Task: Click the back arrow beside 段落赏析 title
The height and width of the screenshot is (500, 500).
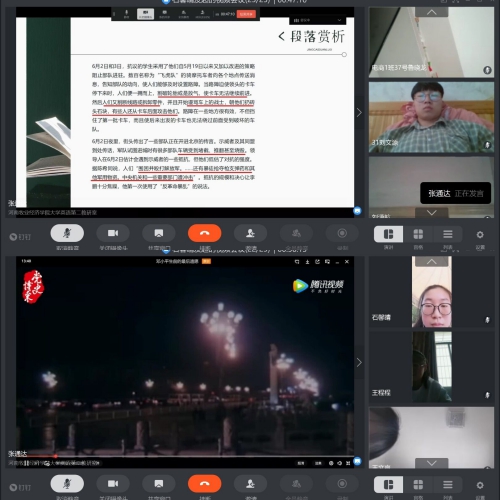Action: pos(282,36)
